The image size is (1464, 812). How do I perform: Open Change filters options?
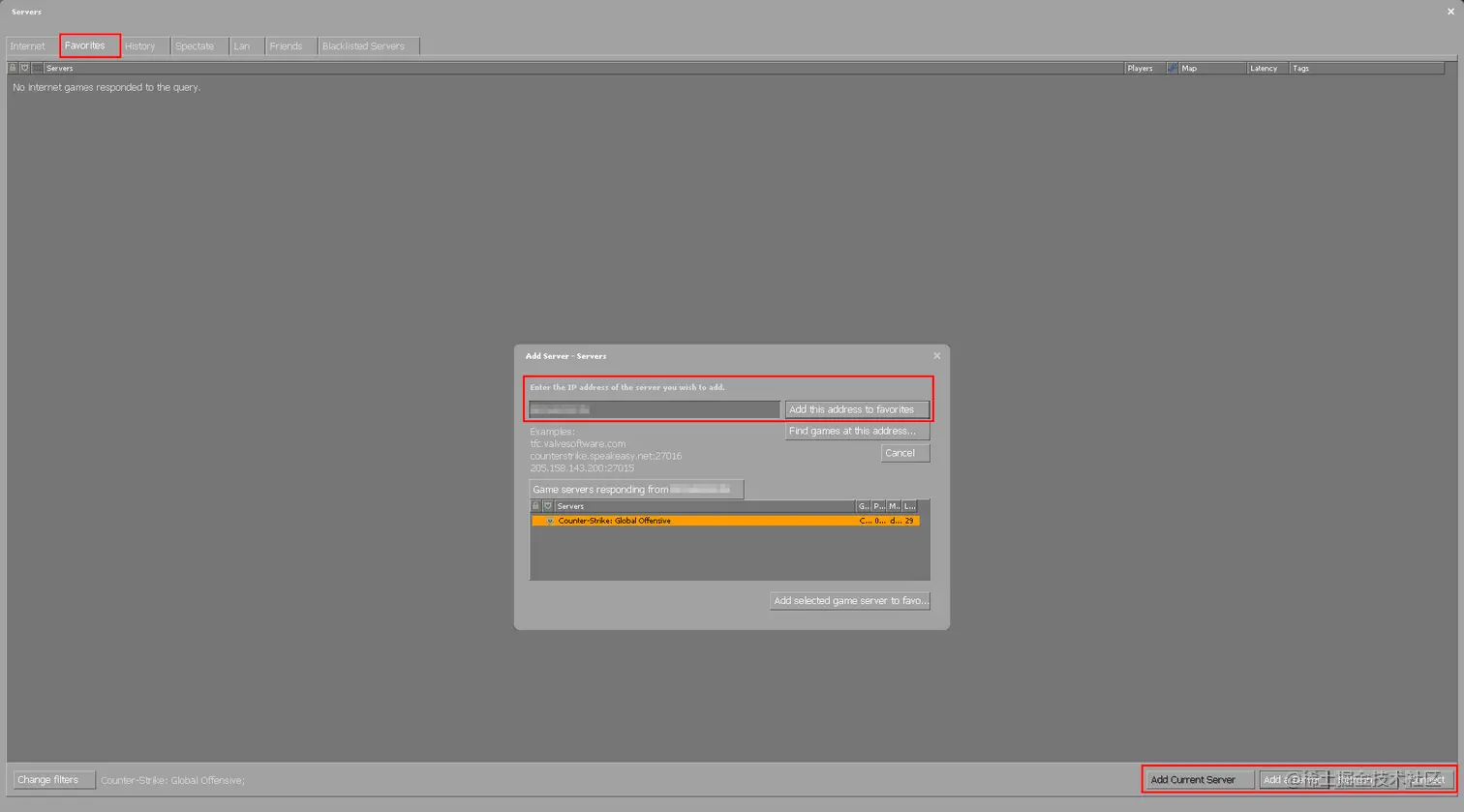pos(54,780)
